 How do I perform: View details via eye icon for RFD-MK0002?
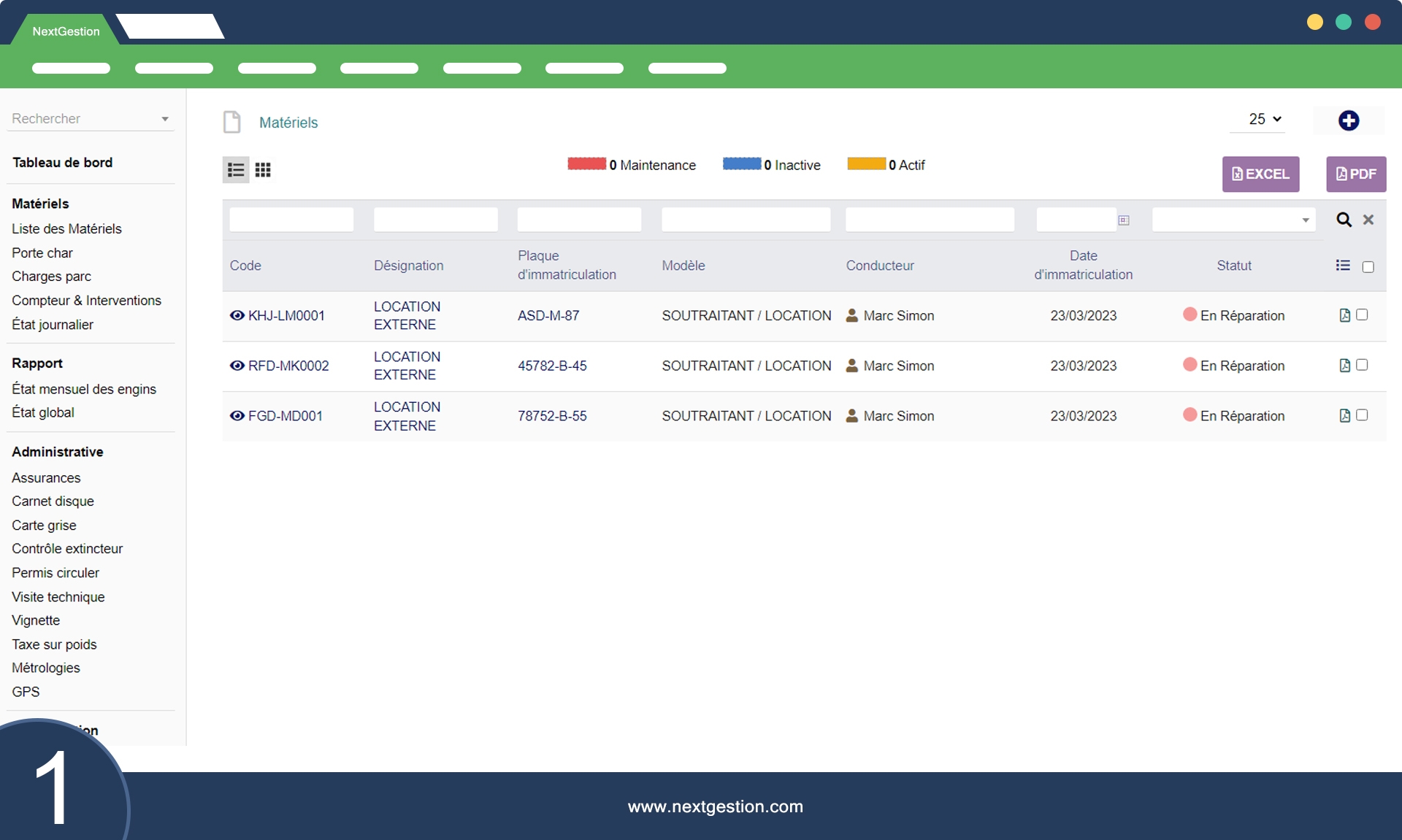pos(237,366)
